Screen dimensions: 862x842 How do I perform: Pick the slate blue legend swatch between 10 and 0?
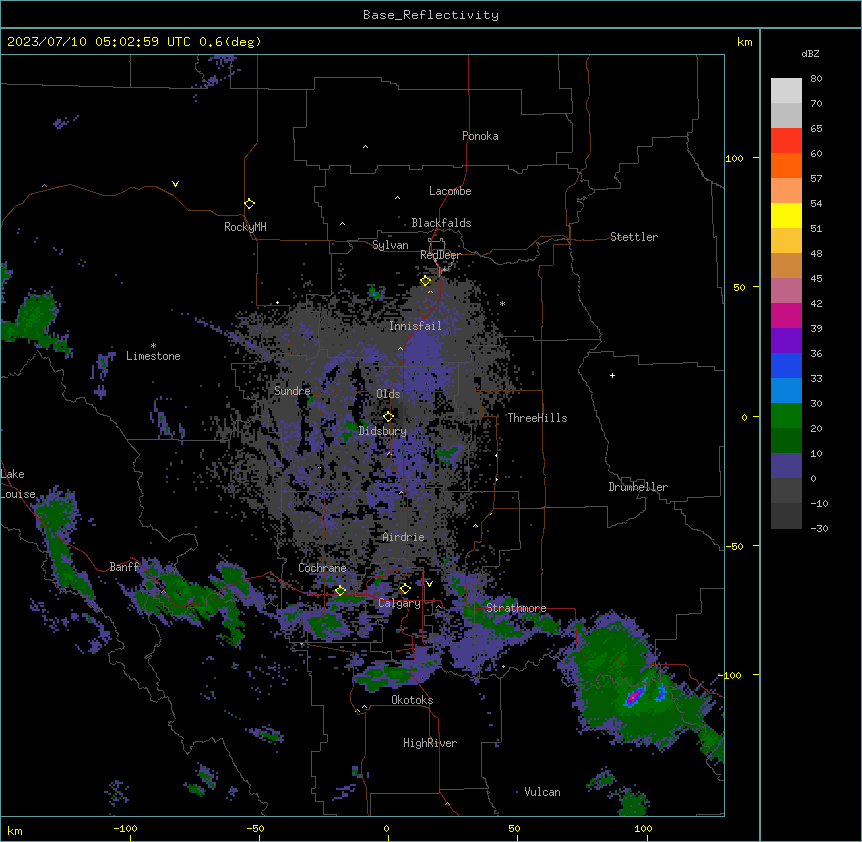(x=786, y=466)
